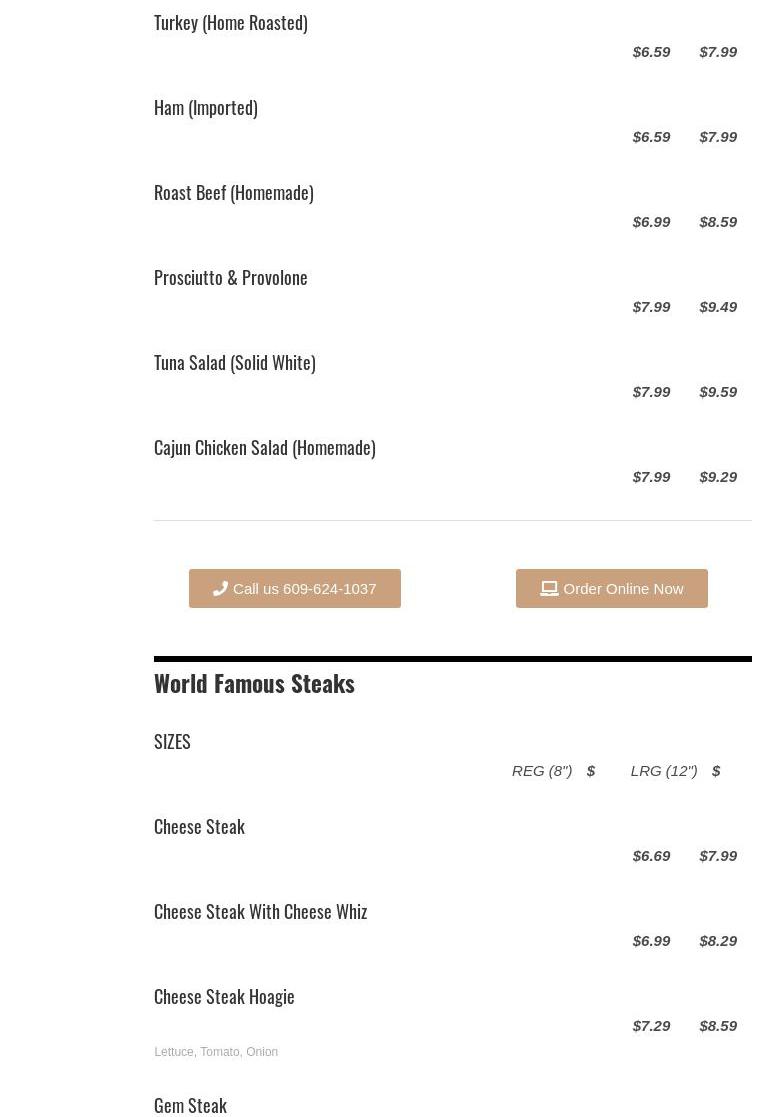Screen dimensions: 770x1117
Task: Click the $9.49 Prosciutto & Provolone price
Action: tap(718, 306)
